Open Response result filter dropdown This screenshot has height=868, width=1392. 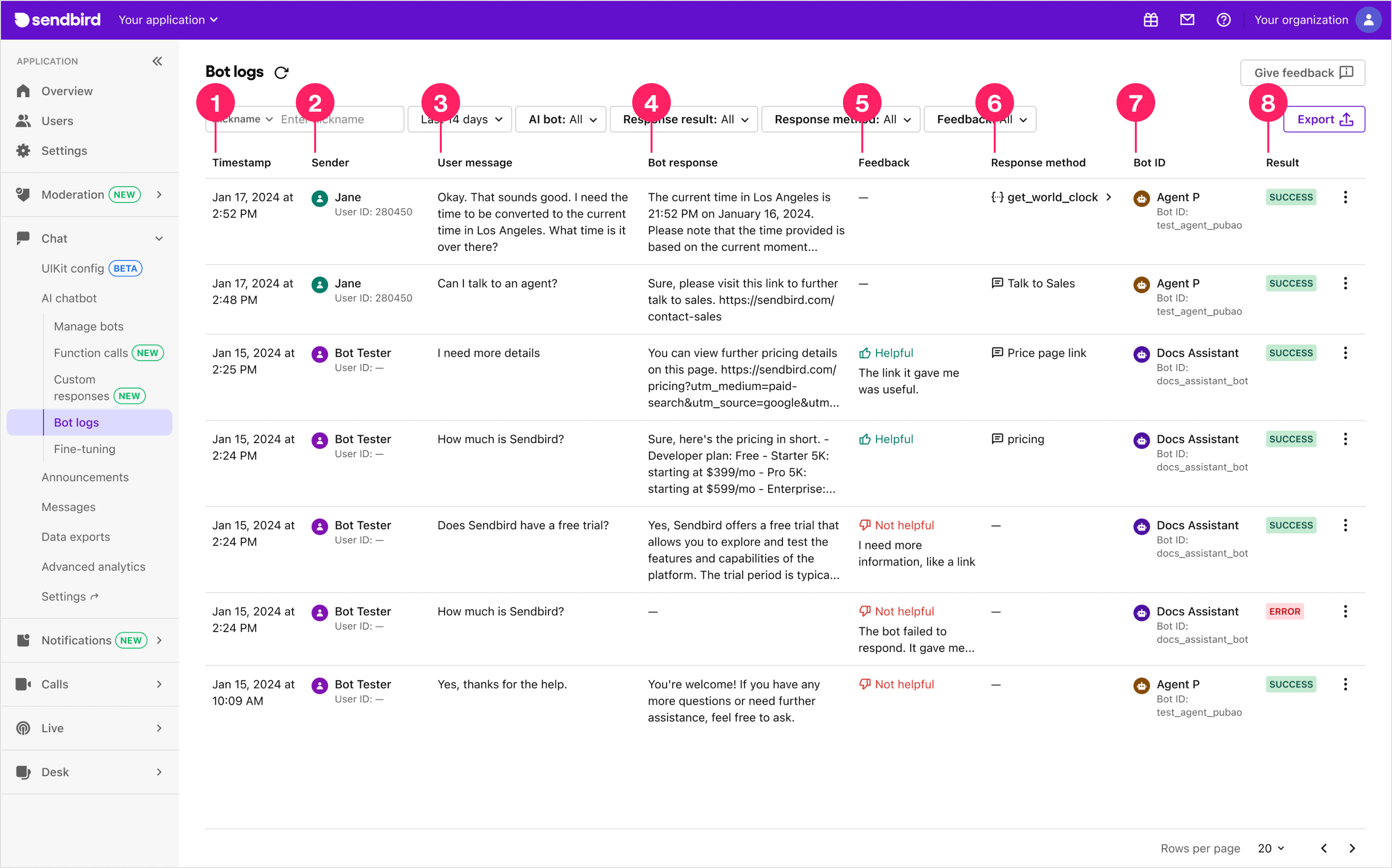click(684, 119)
